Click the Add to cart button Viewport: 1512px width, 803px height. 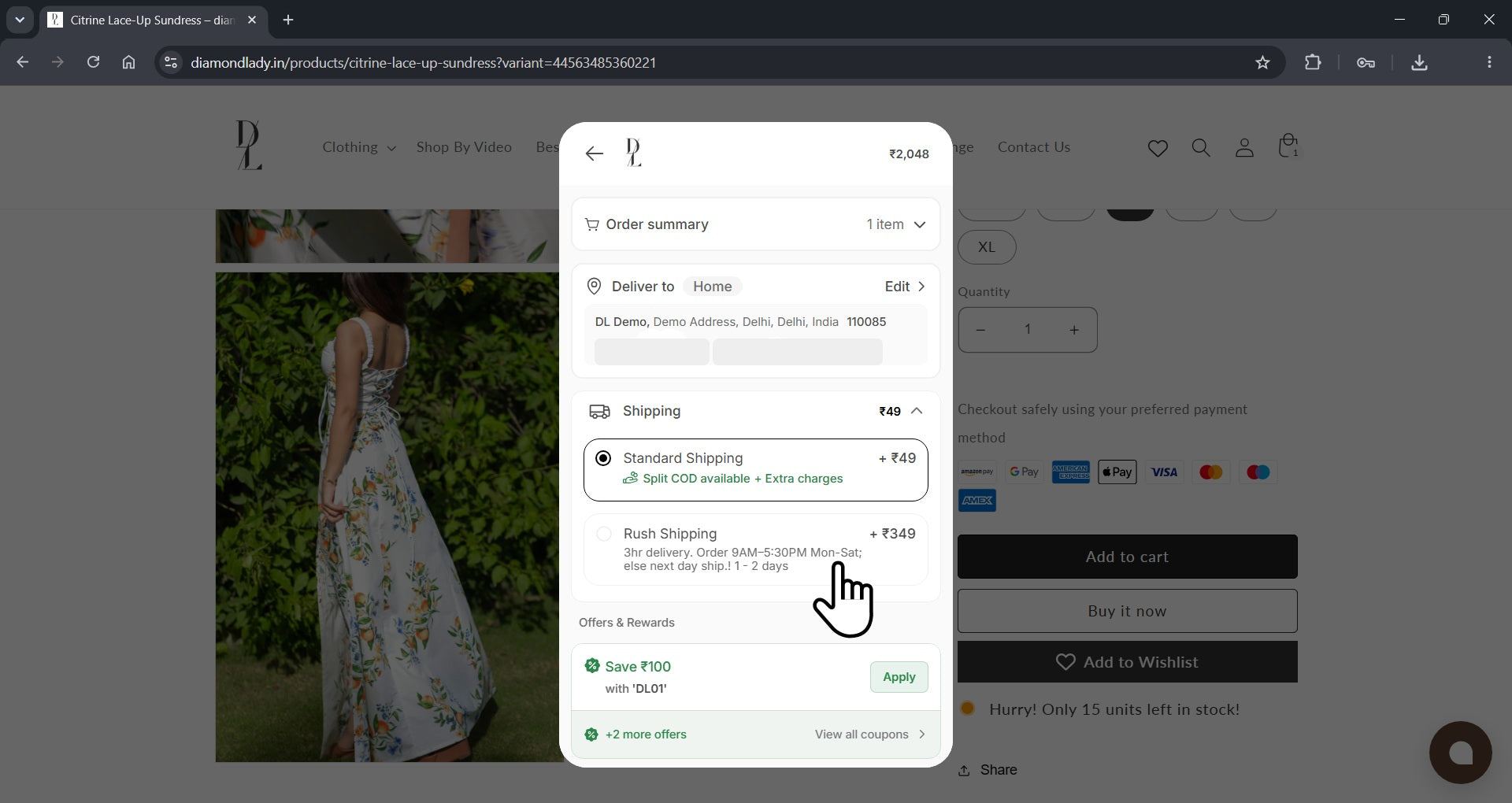1127,557
